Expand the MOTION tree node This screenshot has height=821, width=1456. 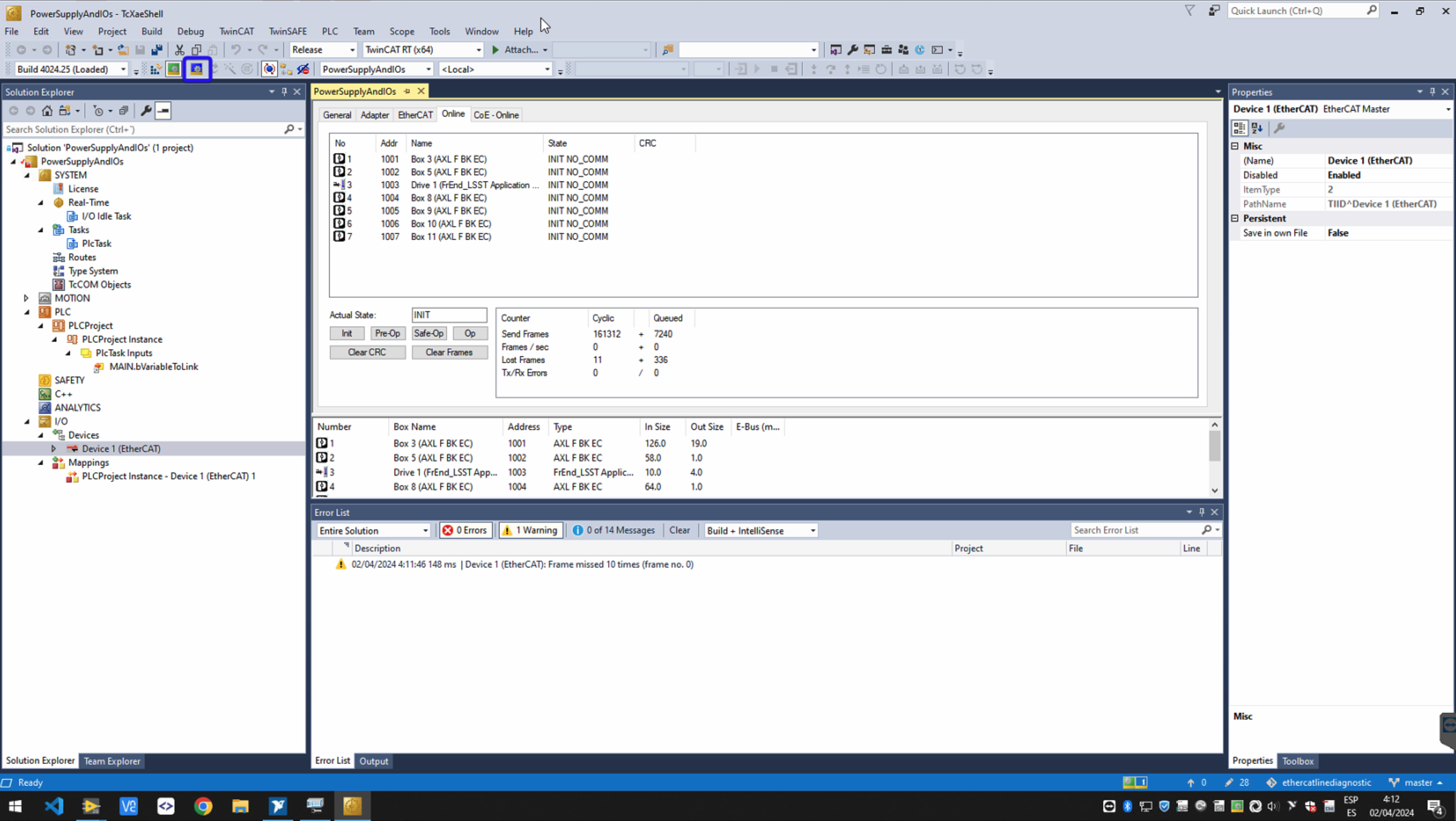click(x=26, y=298)
